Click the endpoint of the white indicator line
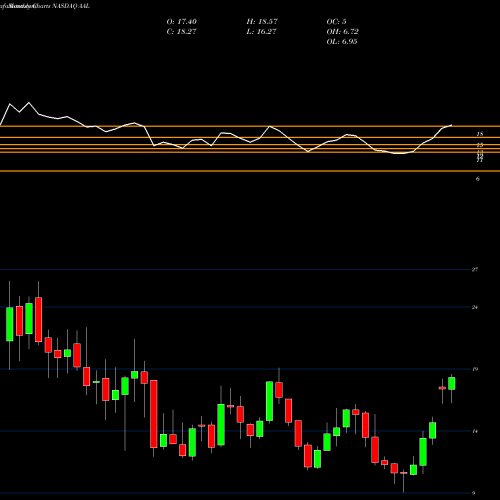 pyautogui.click(x=452, y=125)
